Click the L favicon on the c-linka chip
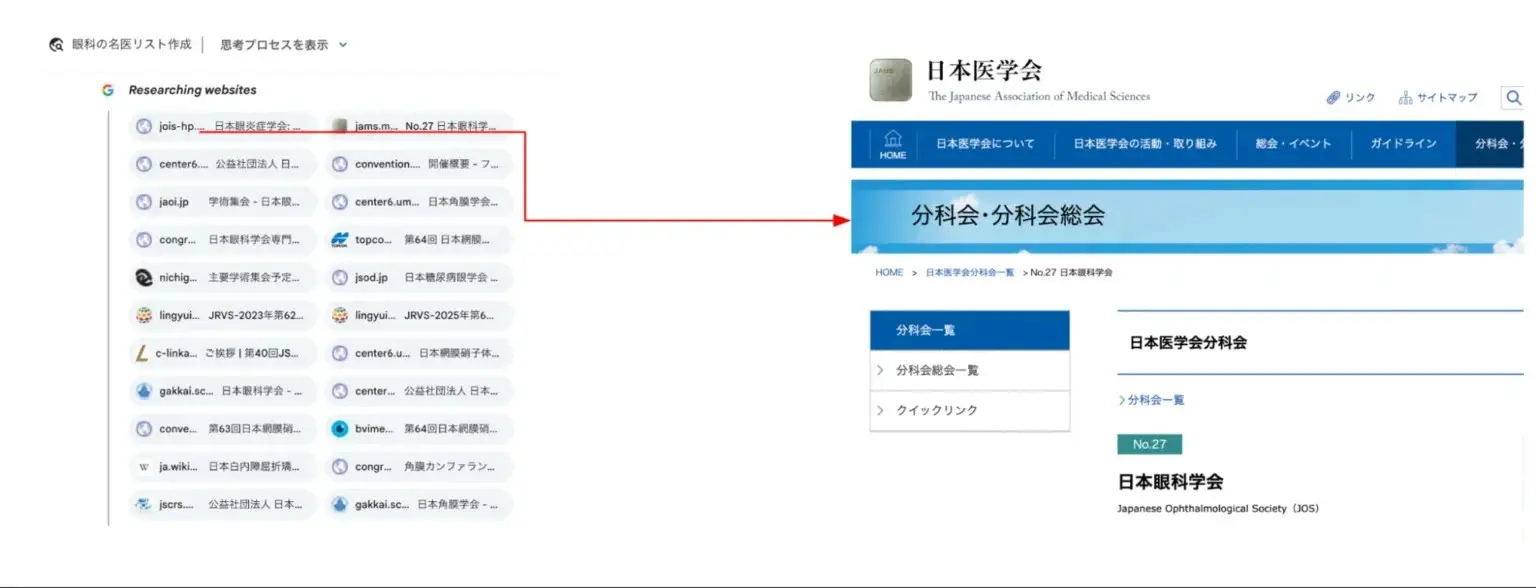 141,352
